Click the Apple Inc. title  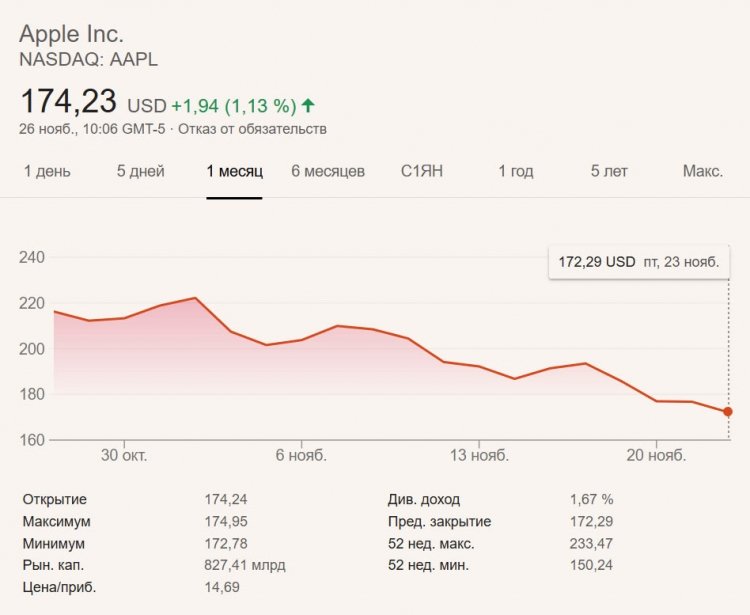tap(71, 34)
